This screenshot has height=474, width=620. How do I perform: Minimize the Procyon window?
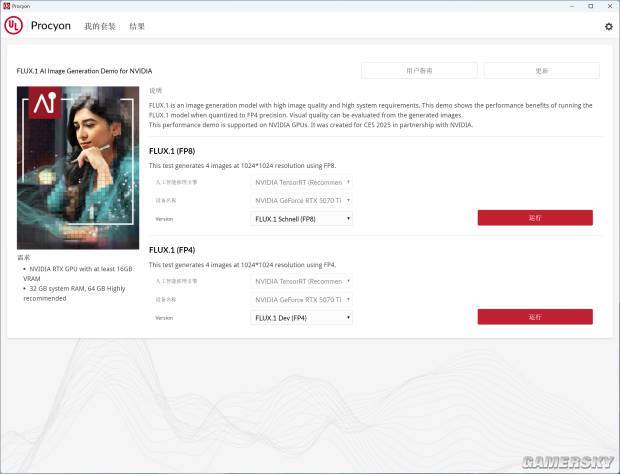572,6
